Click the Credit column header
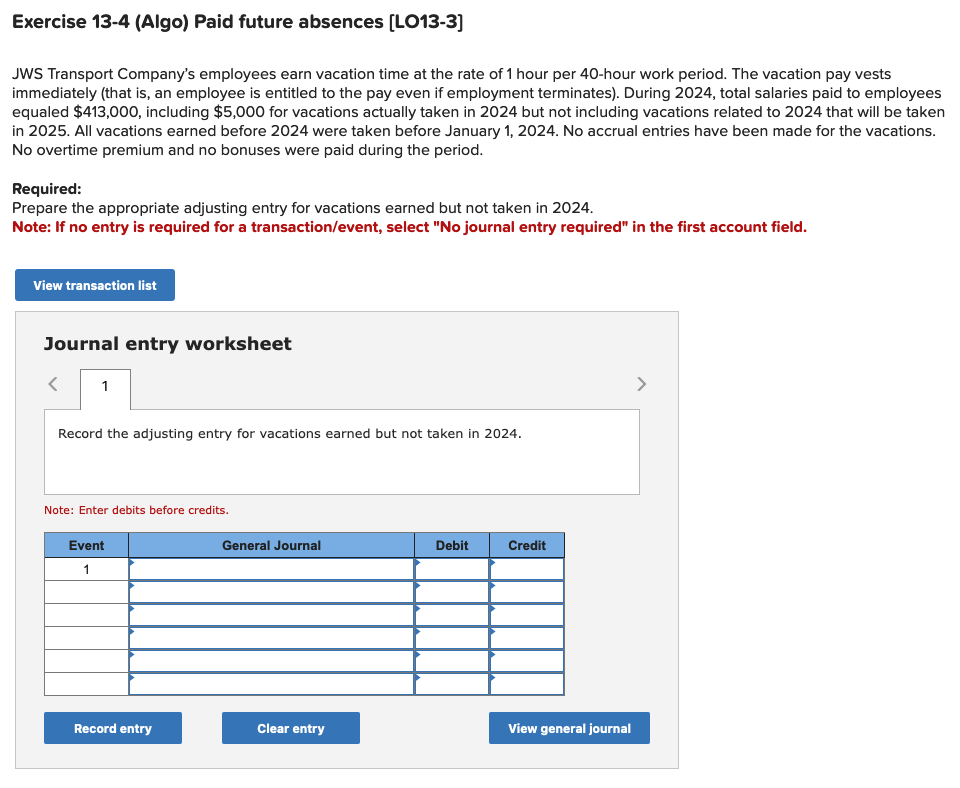The width and height of the screenshot is (960, 788). click(x=526, y=545)
